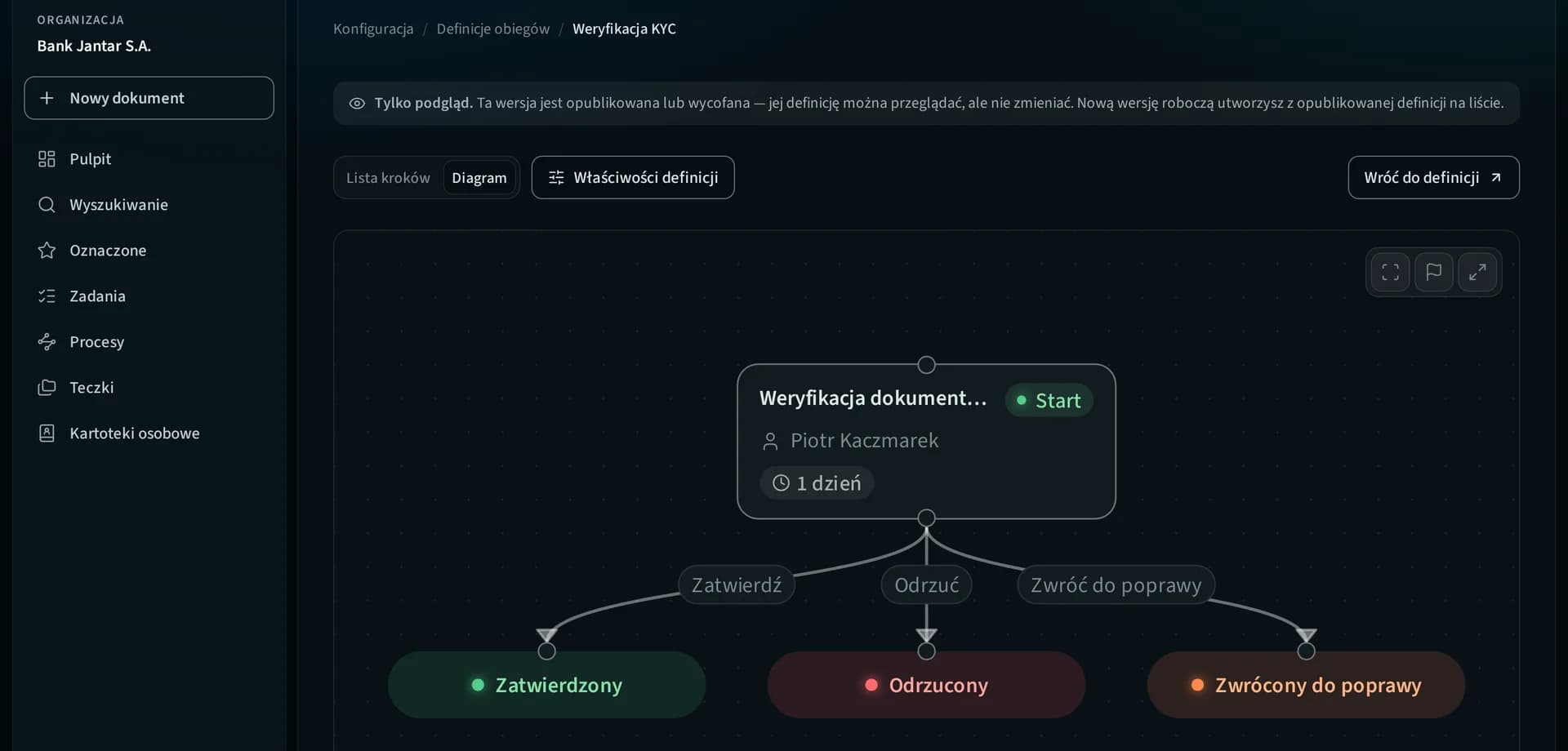Select the Odrzuć transition label
The image size is (1568, 751).
[926, 585]
